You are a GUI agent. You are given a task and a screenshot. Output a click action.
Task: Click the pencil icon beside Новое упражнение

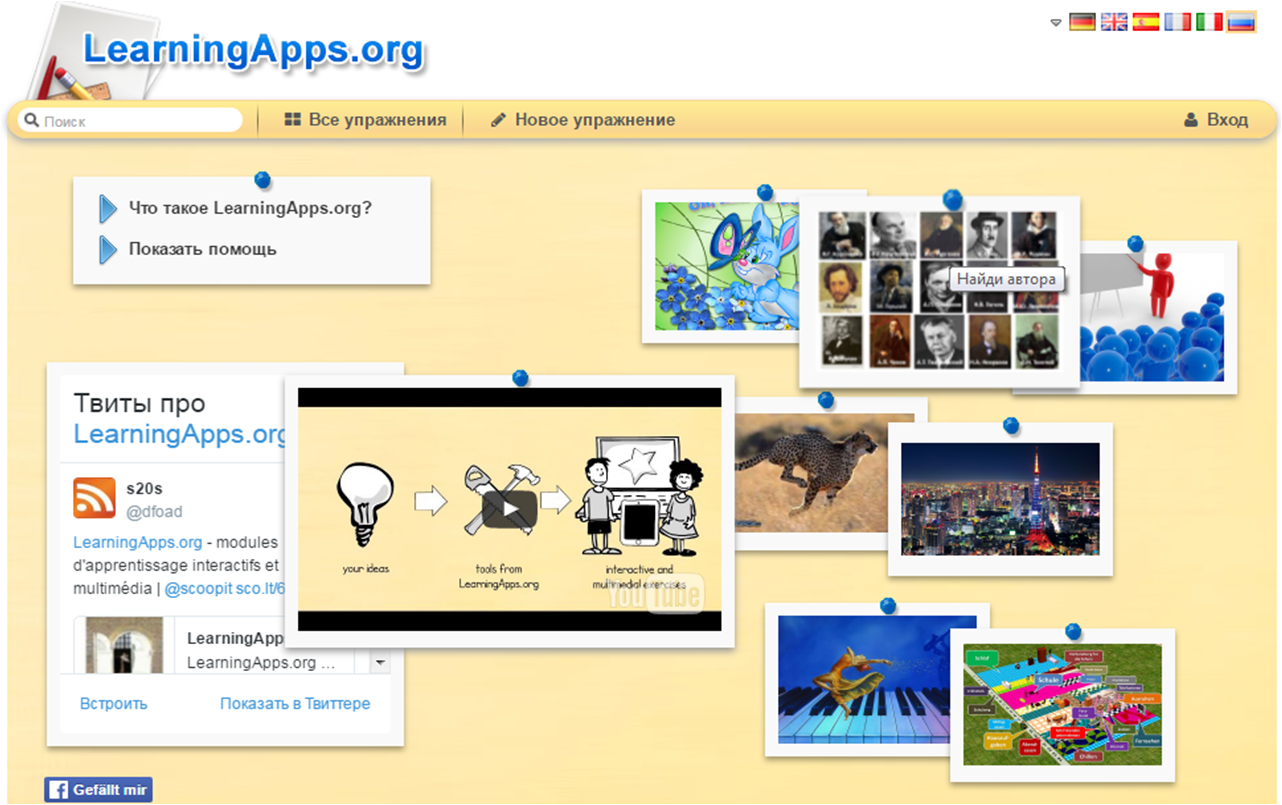[x=498, y=120]
